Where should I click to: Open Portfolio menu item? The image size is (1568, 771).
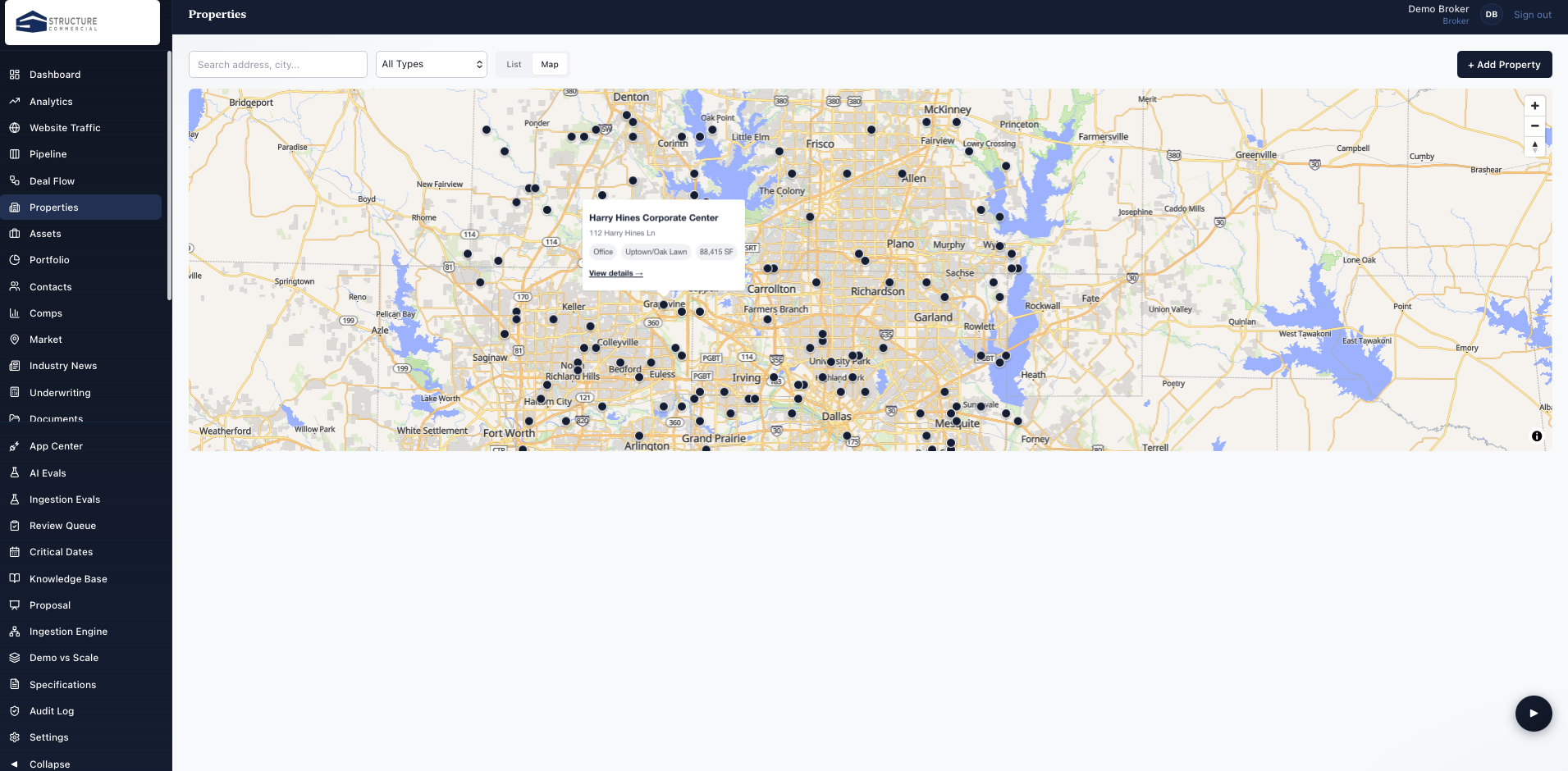[x=80, y=260]
